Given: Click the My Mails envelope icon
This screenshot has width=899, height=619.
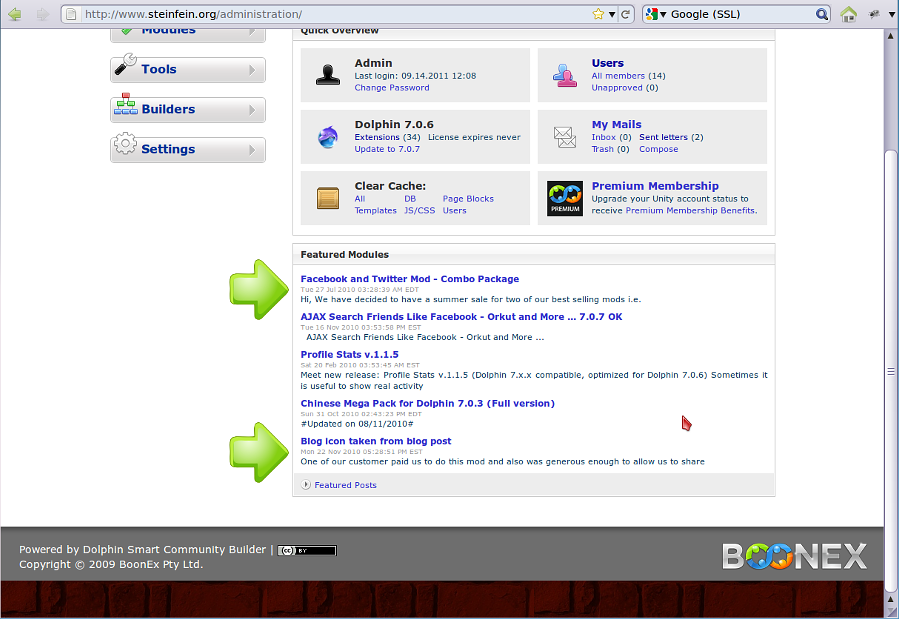Looking at the screenshot, I should [565, 137].
